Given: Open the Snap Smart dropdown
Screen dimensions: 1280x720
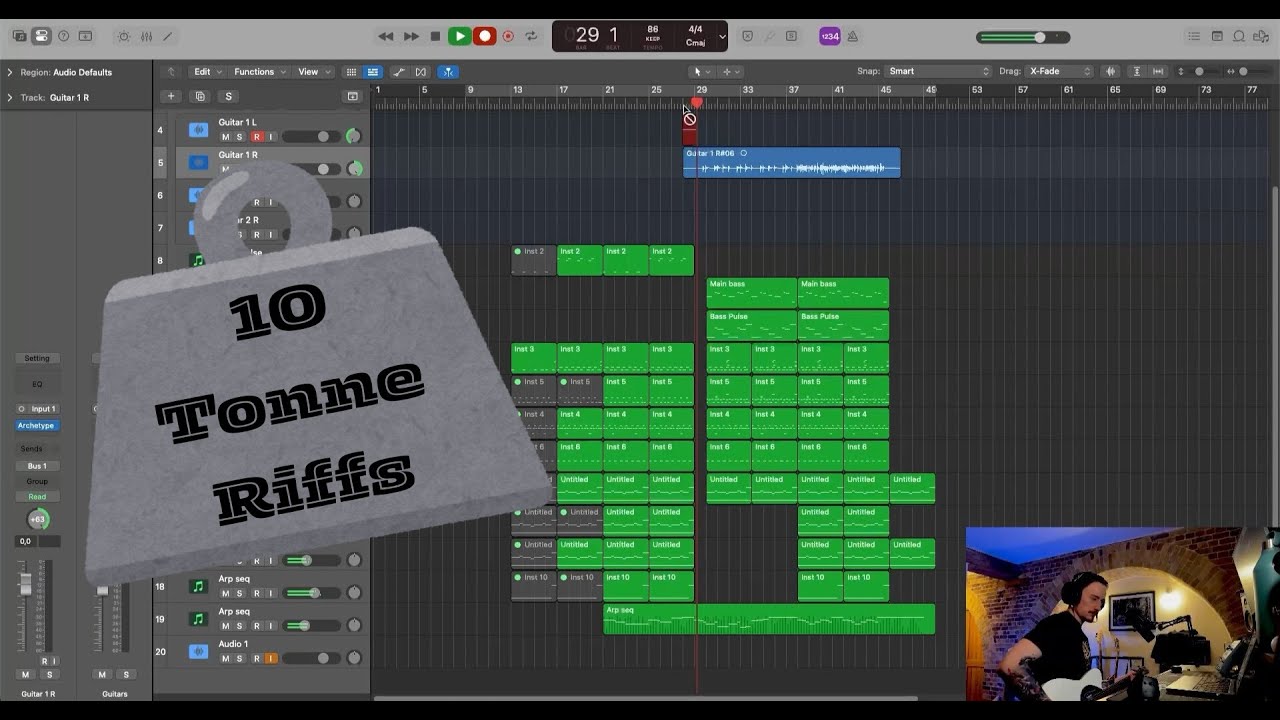Looking at the screenshot, I should point(938,71).
